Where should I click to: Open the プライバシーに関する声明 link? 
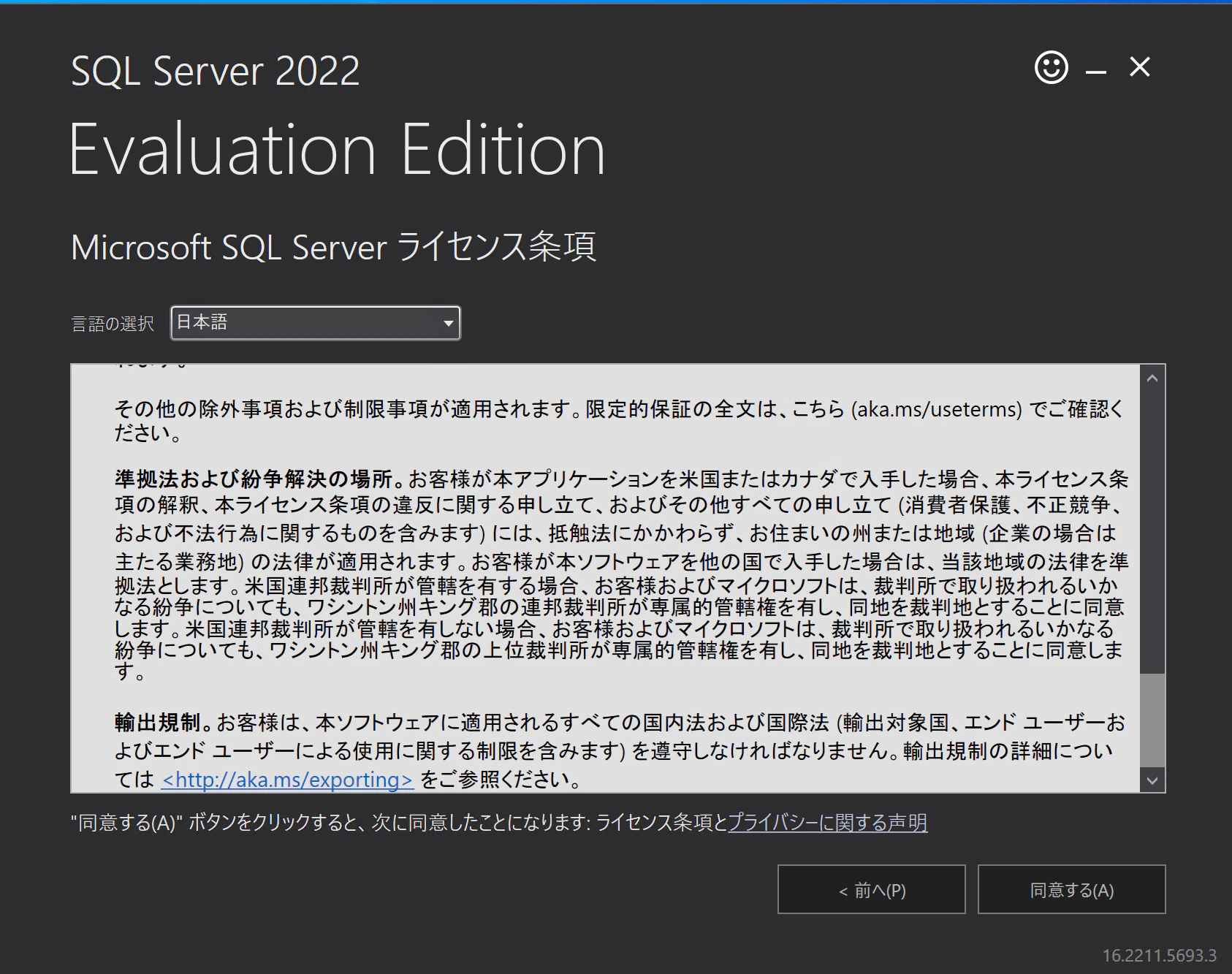[x=828, y=823]
